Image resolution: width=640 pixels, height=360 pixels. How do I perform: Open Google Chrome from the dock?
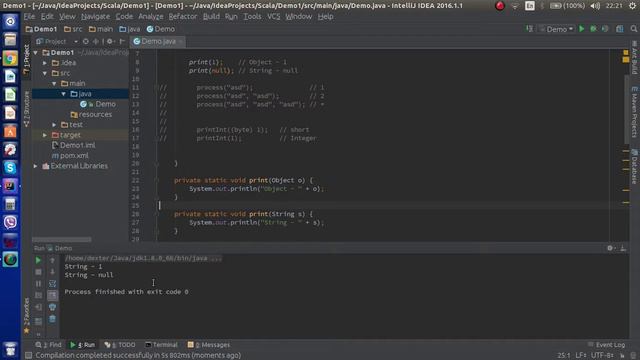tap(10, 58)
